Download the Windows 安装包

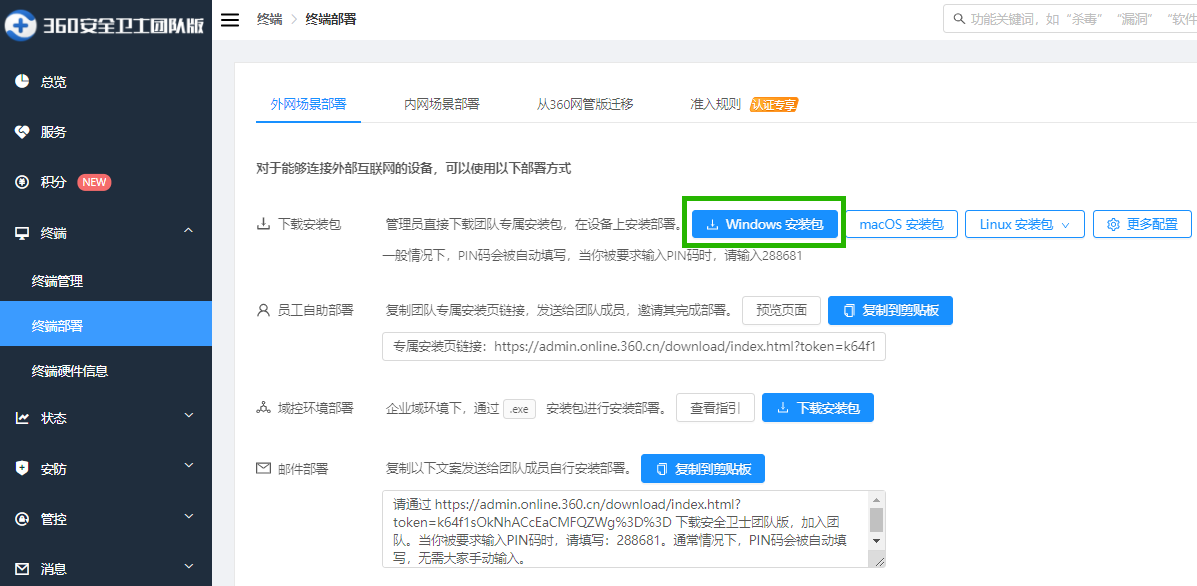click(x=765, y=224)
